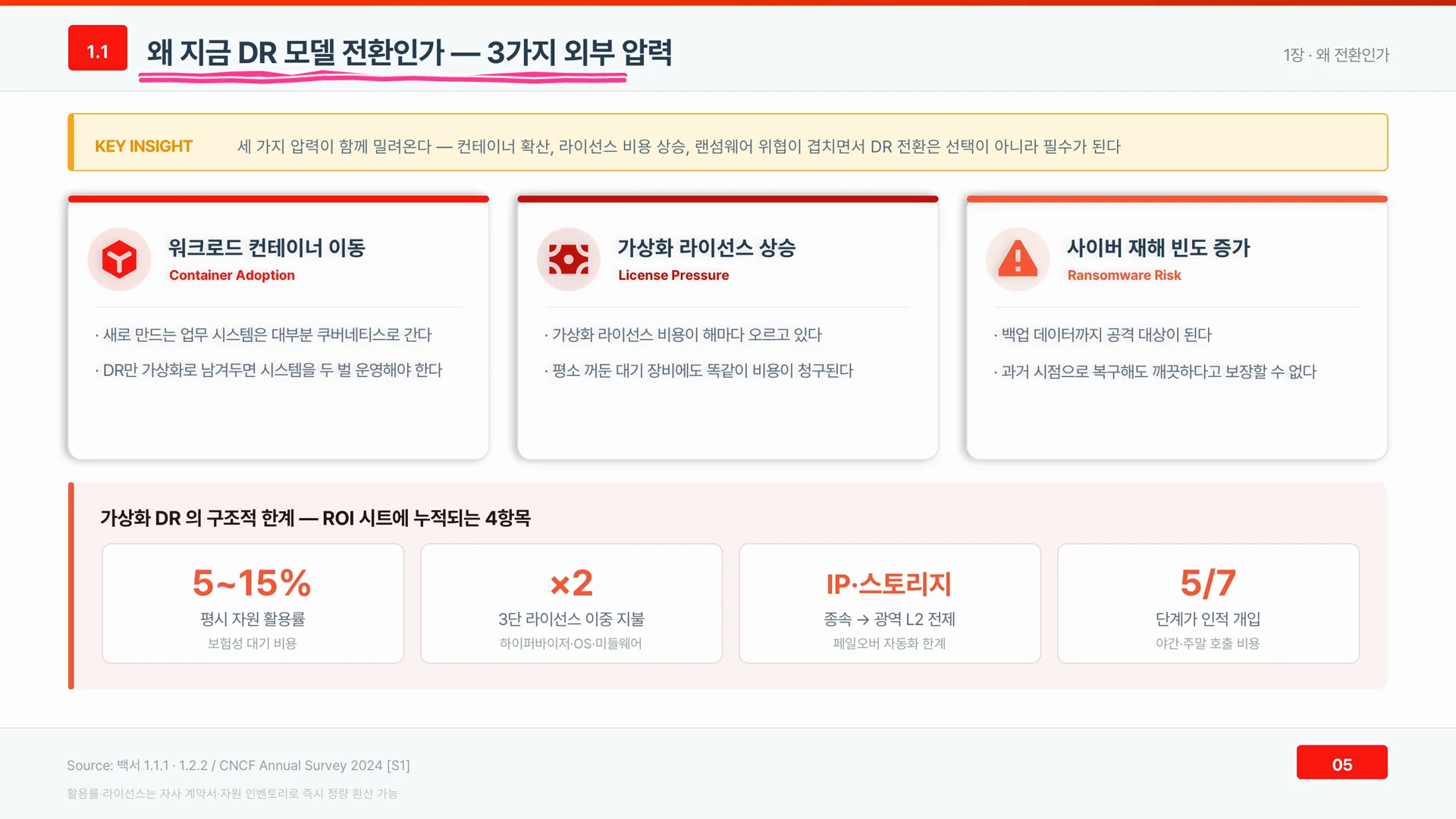This screenshot has width=1456, height=819.
Task: Click the heading 가상화 라이선스 상승
Action: pyautogui.click(x=707, y=247)
